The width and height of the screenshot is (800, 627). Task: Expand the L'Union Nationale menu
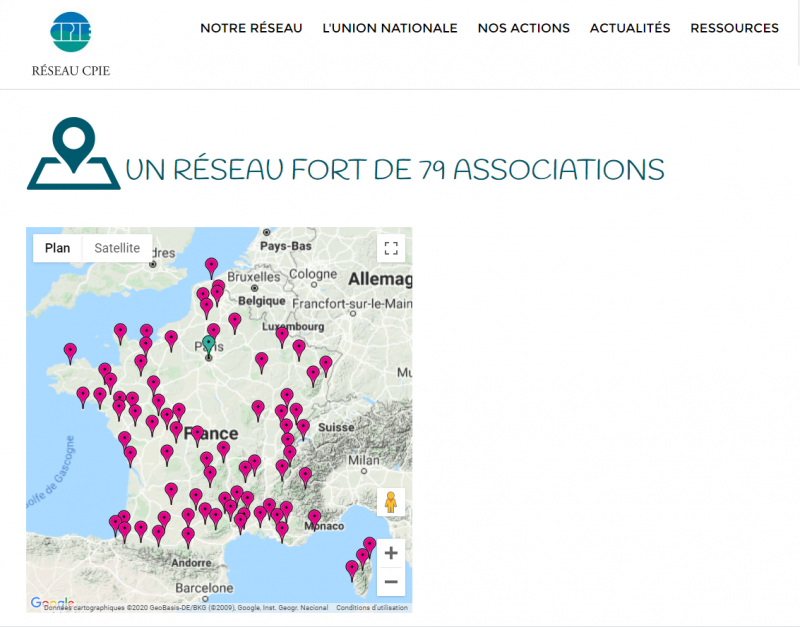tap(390, 28)
